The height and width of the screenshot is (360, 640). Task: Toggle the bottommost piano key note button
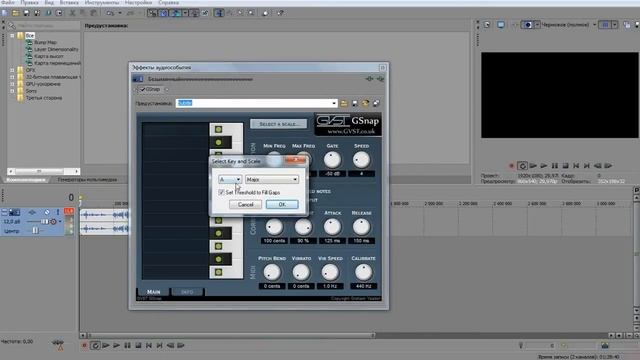219,272
